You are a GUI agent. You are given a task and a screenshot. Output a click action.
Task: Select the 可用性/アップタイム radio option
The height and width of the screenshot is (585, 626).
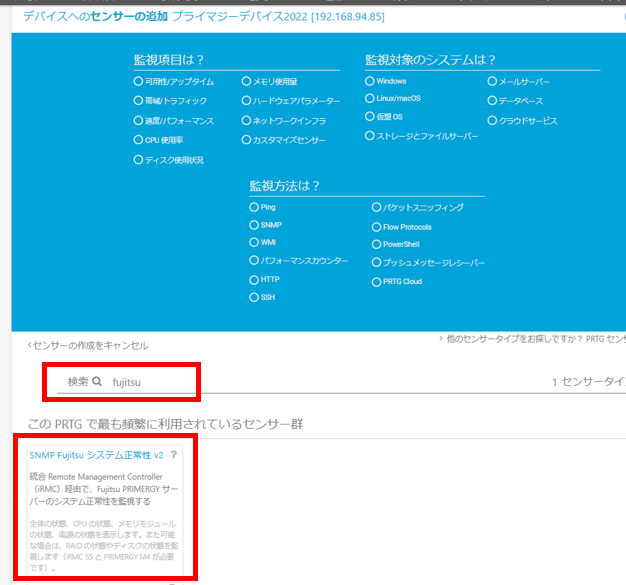[x=138, y=81]
